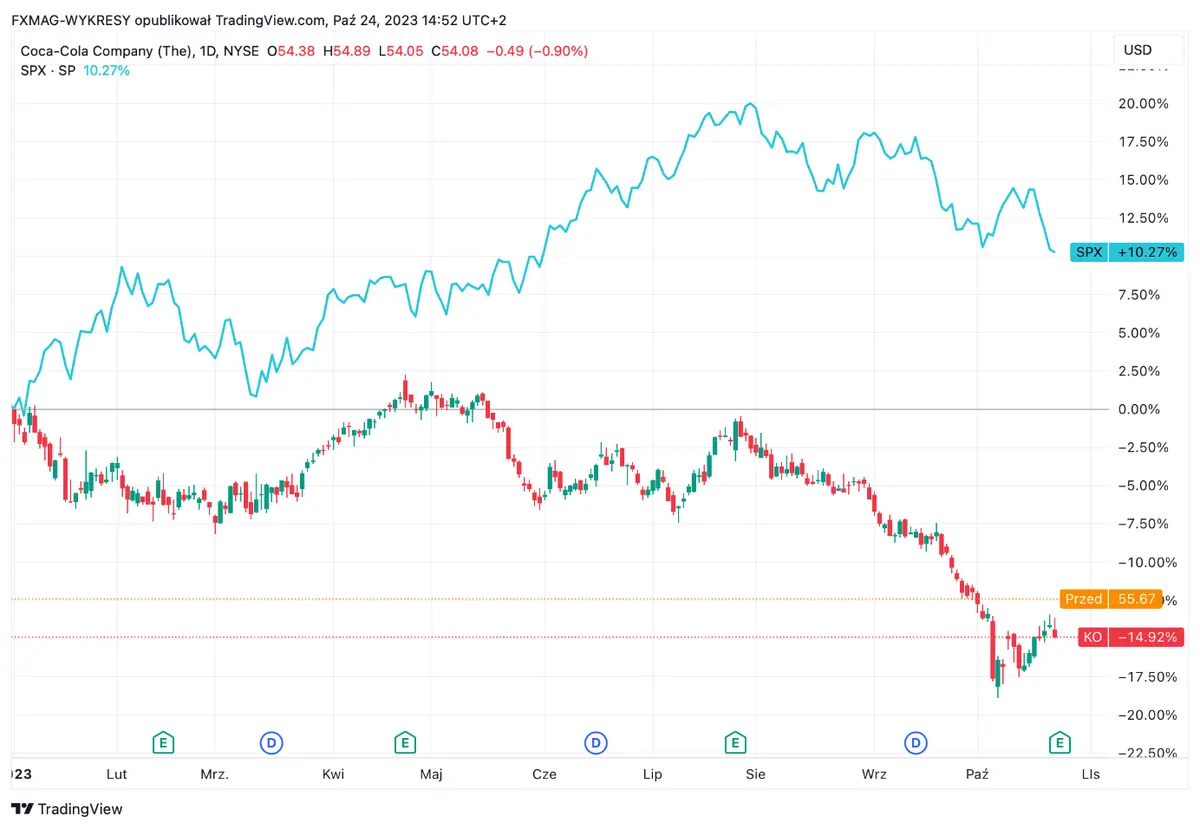1200x829 pixels.
Task: Open the earnings E marker near Maj
Action: [x=405, y=743]
